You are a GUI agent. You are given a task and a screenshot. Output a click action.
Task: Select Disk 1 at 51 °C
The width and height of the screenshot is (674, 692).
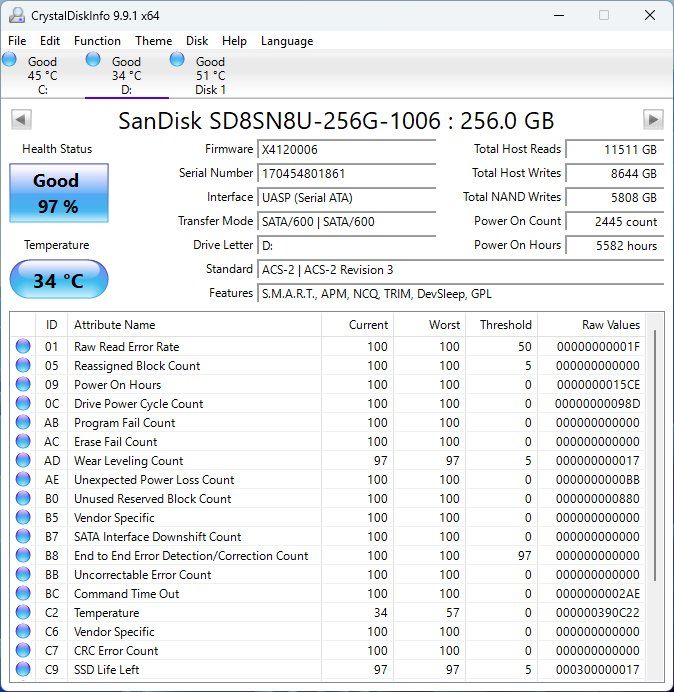tap(210, 75)
